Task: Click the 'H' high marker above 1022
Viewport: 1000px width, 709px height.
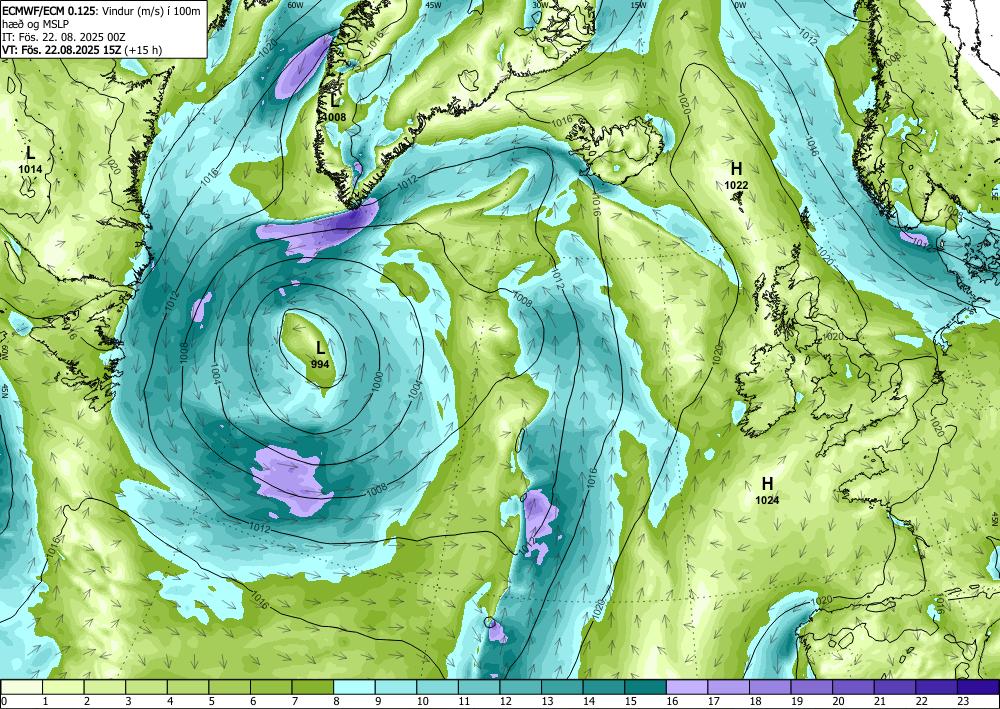Action: 737,168
